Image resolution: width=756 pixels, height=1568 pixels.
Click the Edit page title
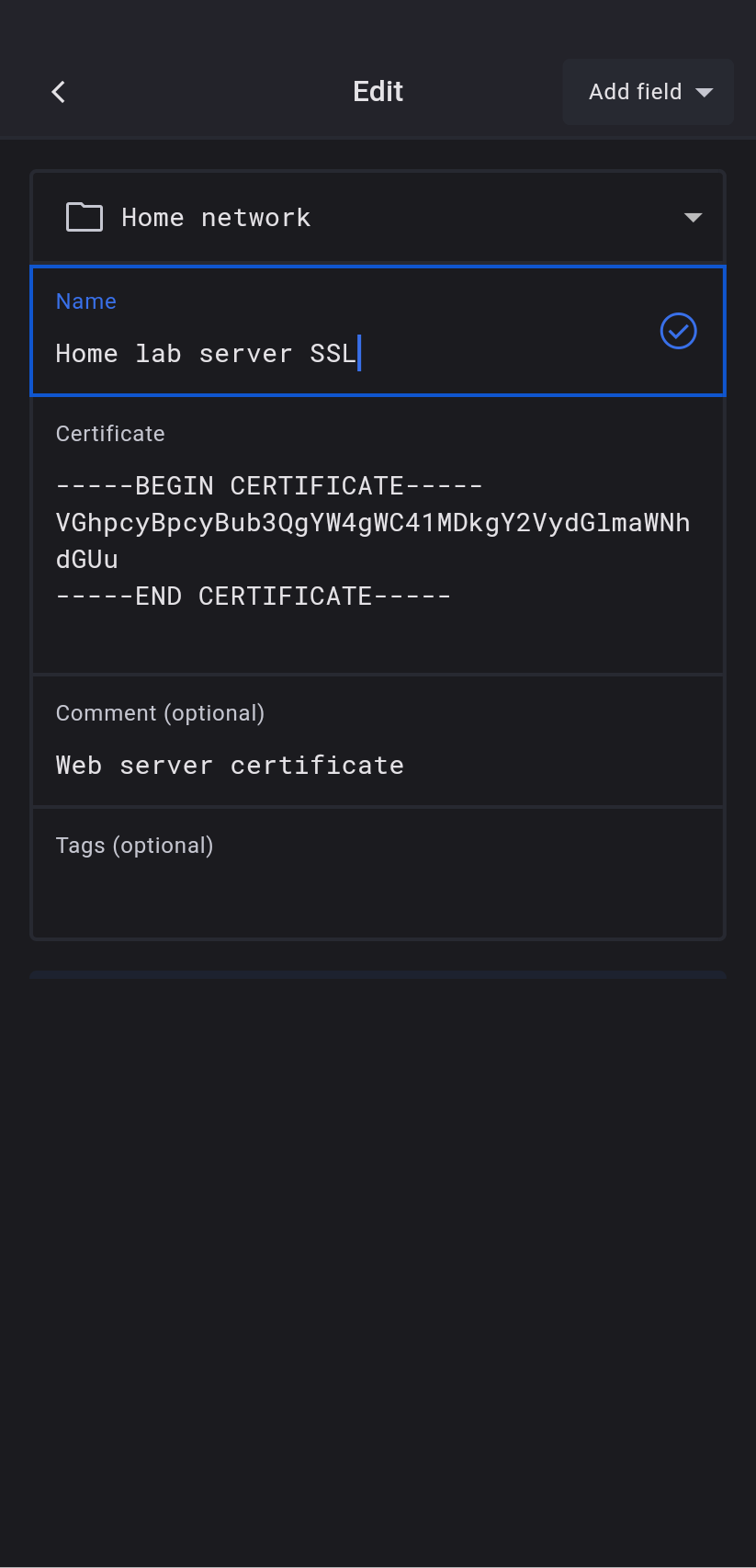tap(378, 92)
